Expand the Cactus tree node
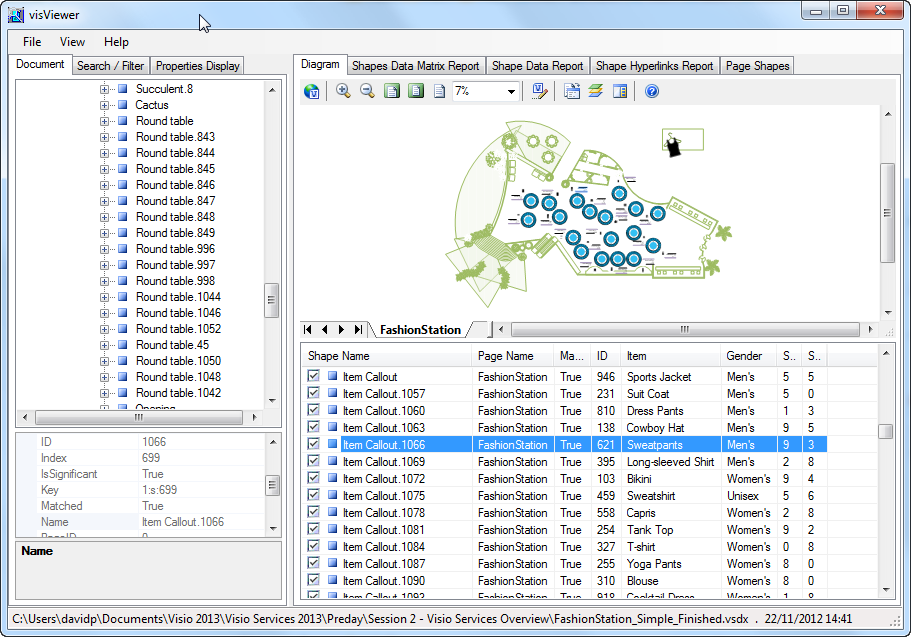911x637 pixels. pos(104,104)
